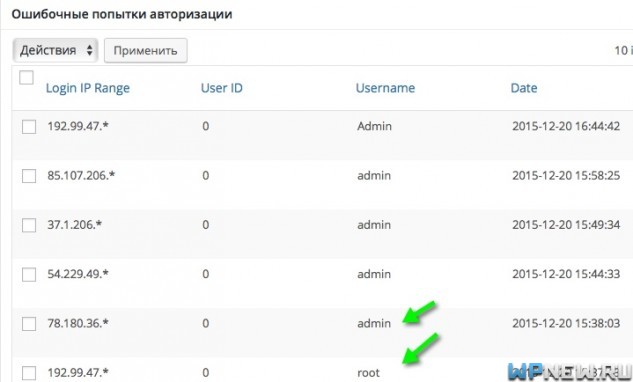Click User ID value 0 in 85.107.206.* row
Image resolution: width=633 pixels, height=382 pixels.
tap(205, 176)
